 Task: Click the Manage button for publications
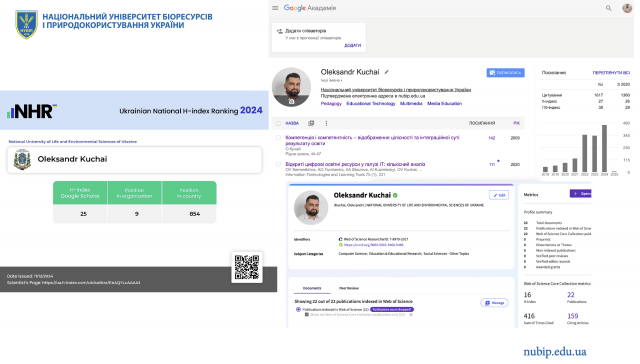tap(494, 303)
